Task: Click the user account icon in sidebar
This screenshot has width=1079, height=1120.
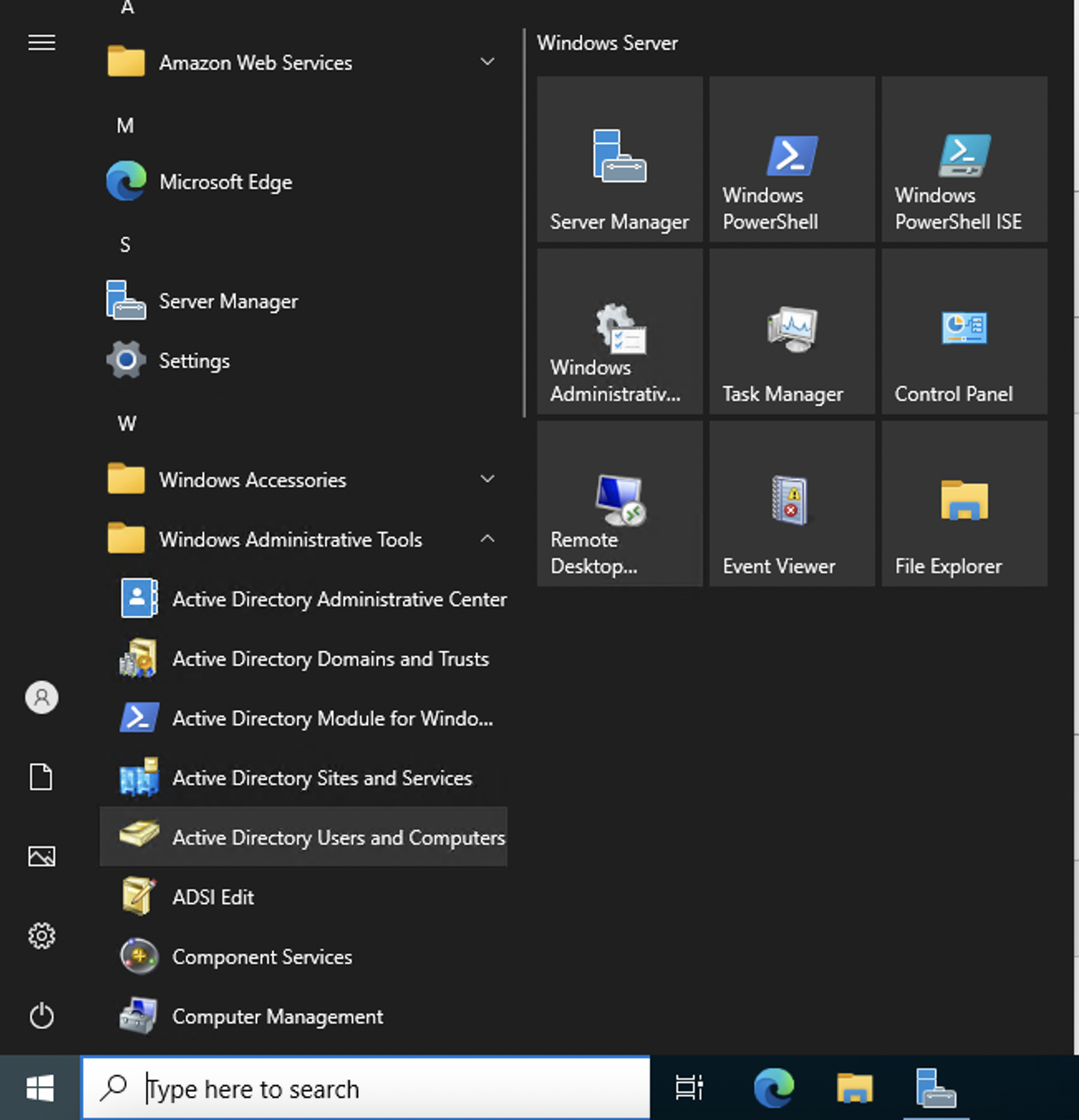Action: point(41,698)
